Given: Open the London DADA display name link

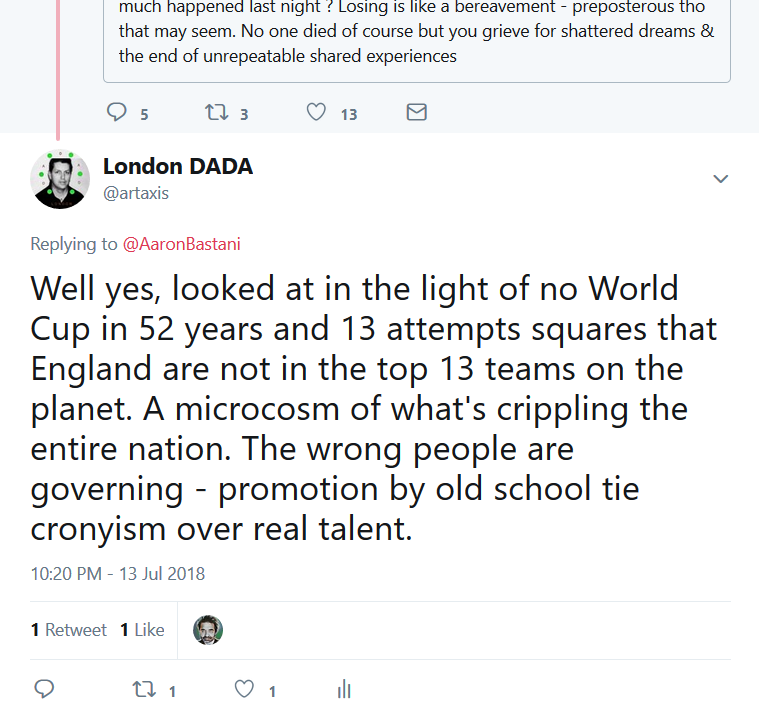Looking at the screenshot, I should pyautogui.click(x=178, y=167).
